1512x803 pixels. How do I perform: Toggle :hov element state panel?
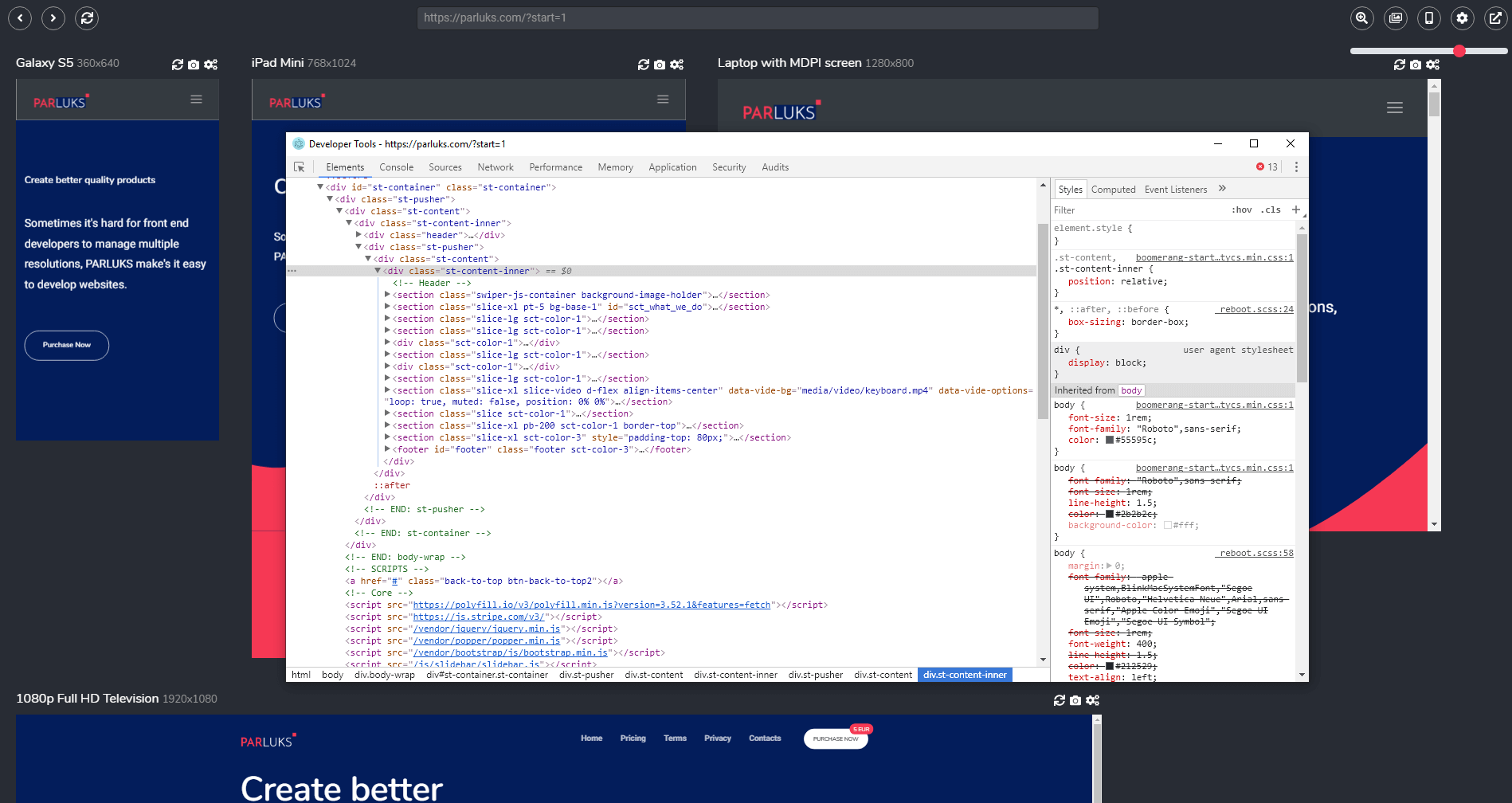1241,210
